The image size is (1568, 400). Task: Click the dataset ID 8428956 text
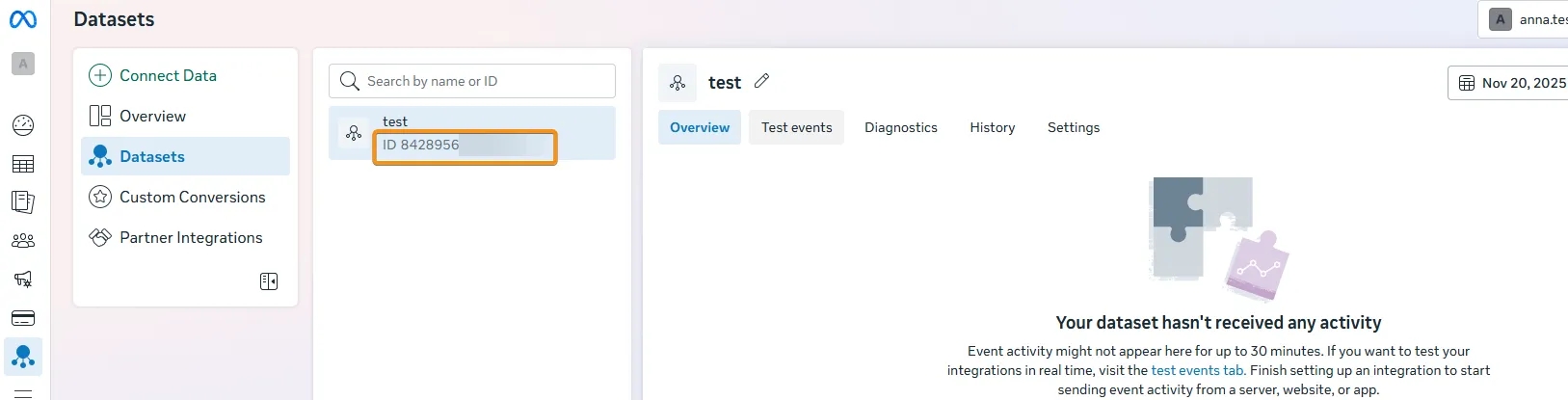(421, 145)
